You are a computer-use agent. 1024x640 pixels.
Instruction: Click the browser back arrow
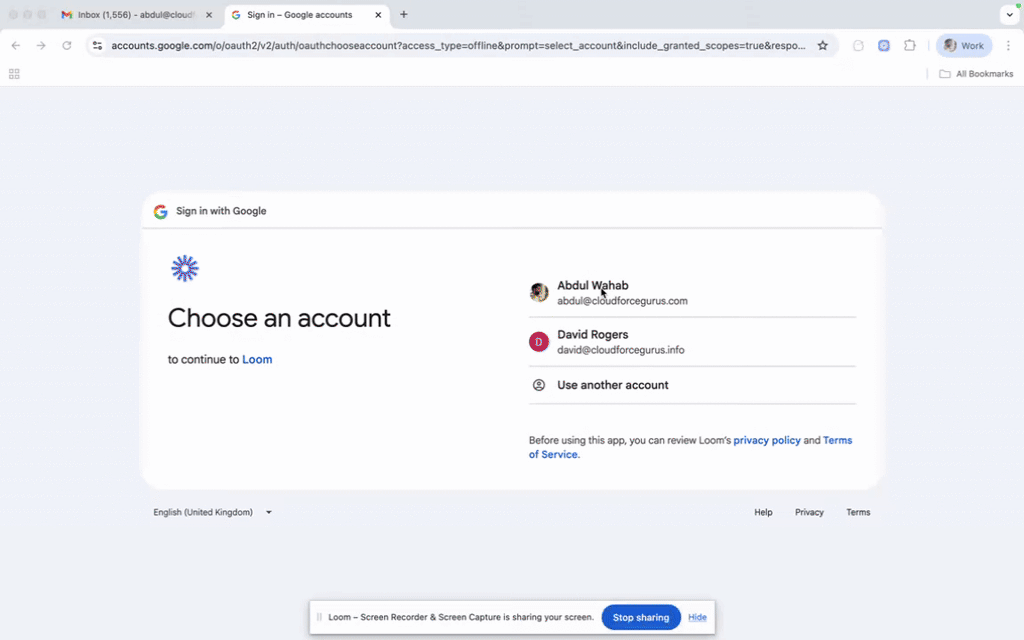pos(16,45)
